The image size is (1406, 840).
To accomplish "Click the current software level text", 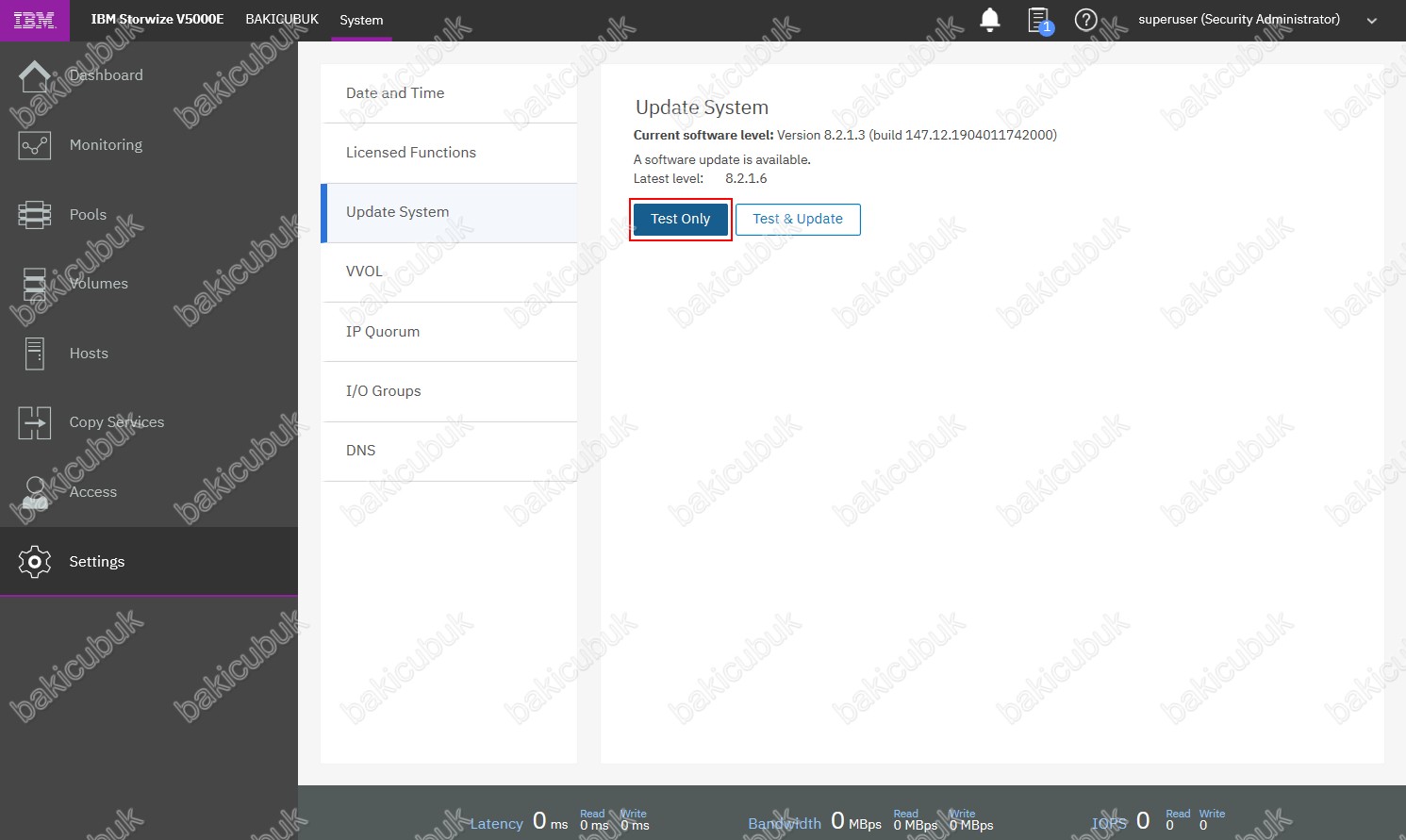I will point(845,135).
